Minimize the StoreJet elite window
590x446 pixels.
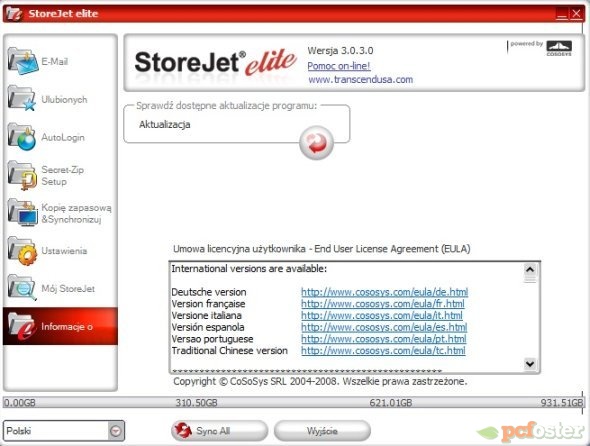(x=562, y=14)
